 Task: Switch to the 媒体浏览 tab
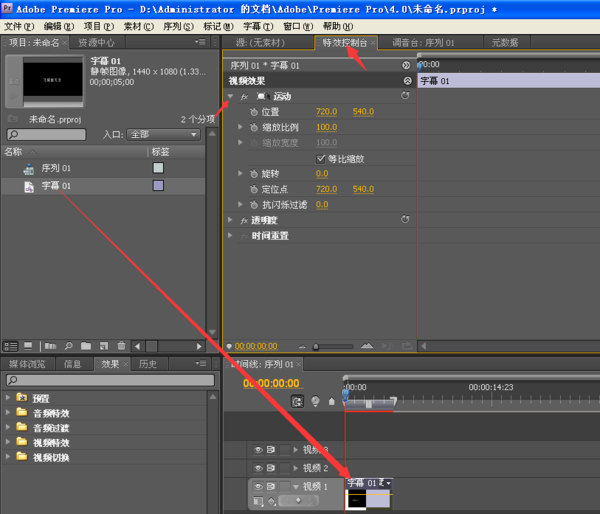(x=27, y=364)
